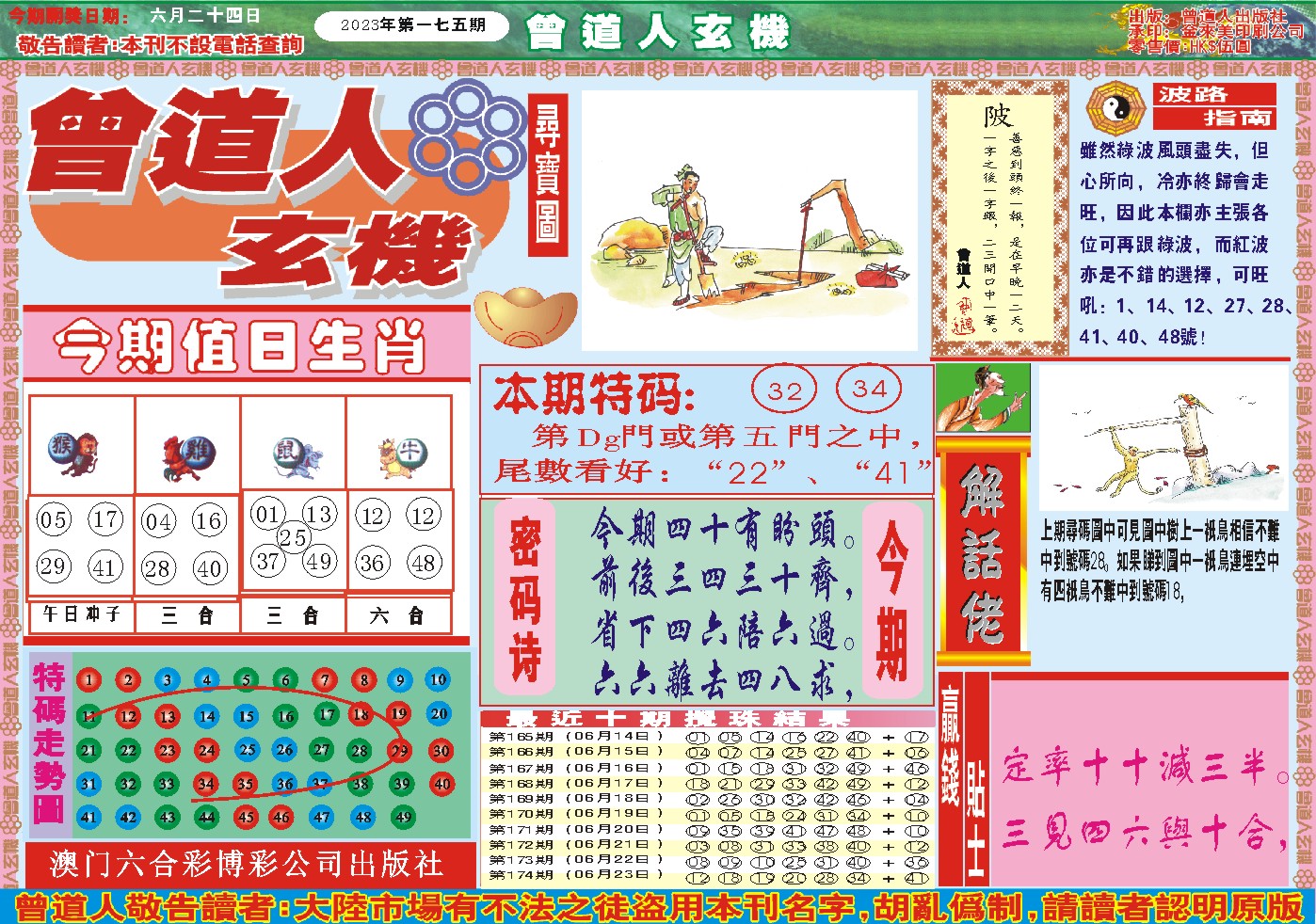The height and width of the screenshot is (924, 1316).
Task: Select the ox (牛) zodiac icon
Action: click(x=402, y=456)
